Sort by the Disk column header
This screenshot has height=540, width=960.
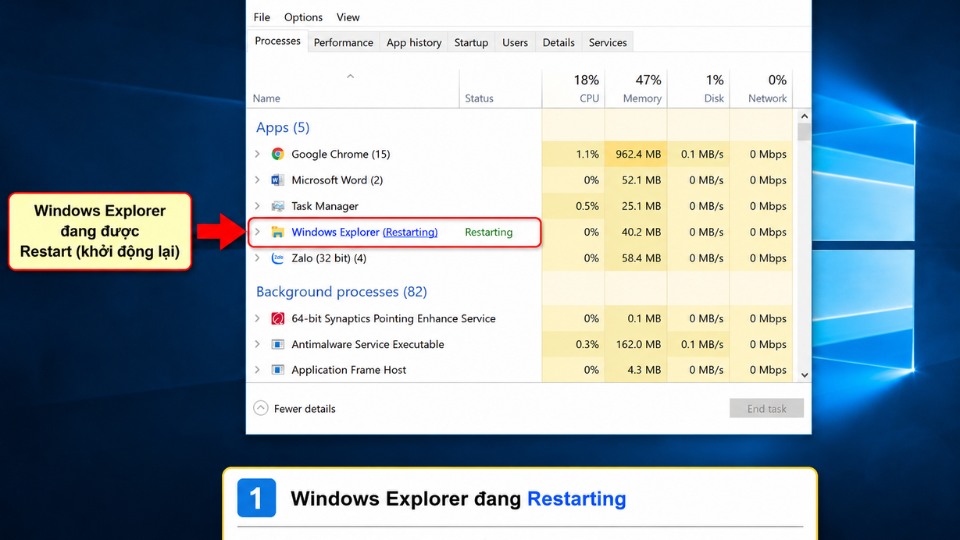(714, 98)
